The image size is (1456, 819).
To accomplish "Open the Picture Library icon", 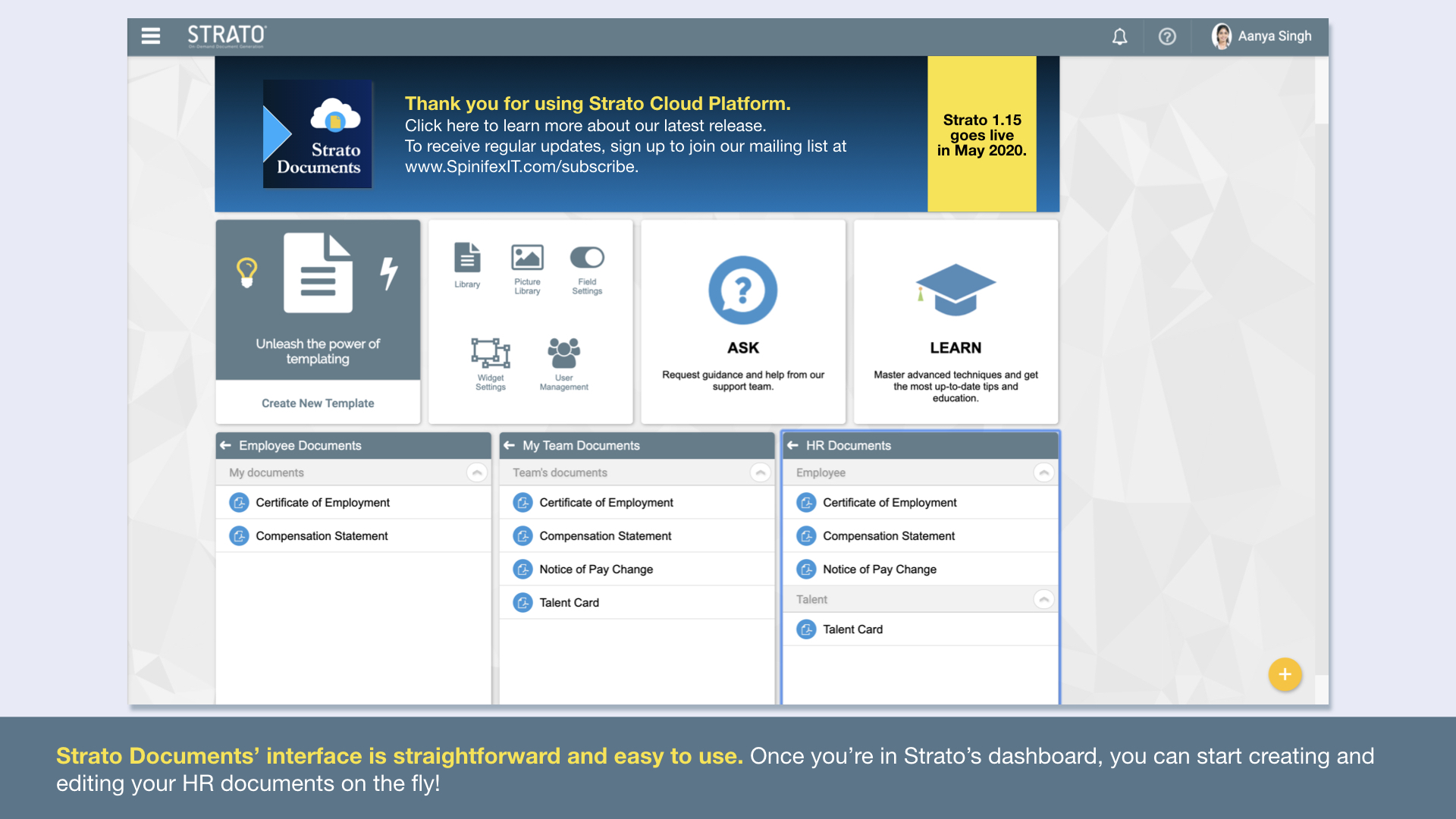I will 527,259.
